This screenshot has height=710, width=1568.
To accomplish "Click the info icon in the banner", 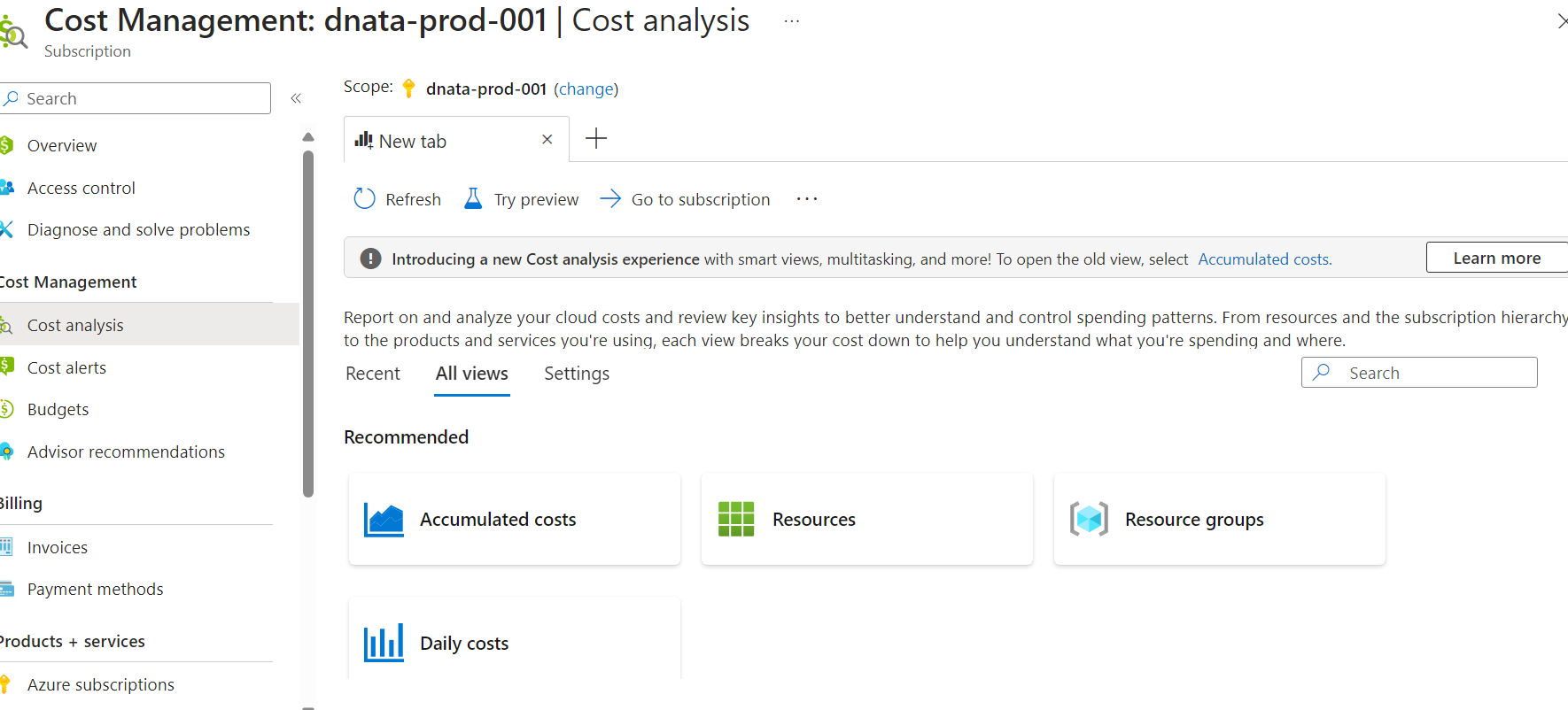I will tap(370, 259).
